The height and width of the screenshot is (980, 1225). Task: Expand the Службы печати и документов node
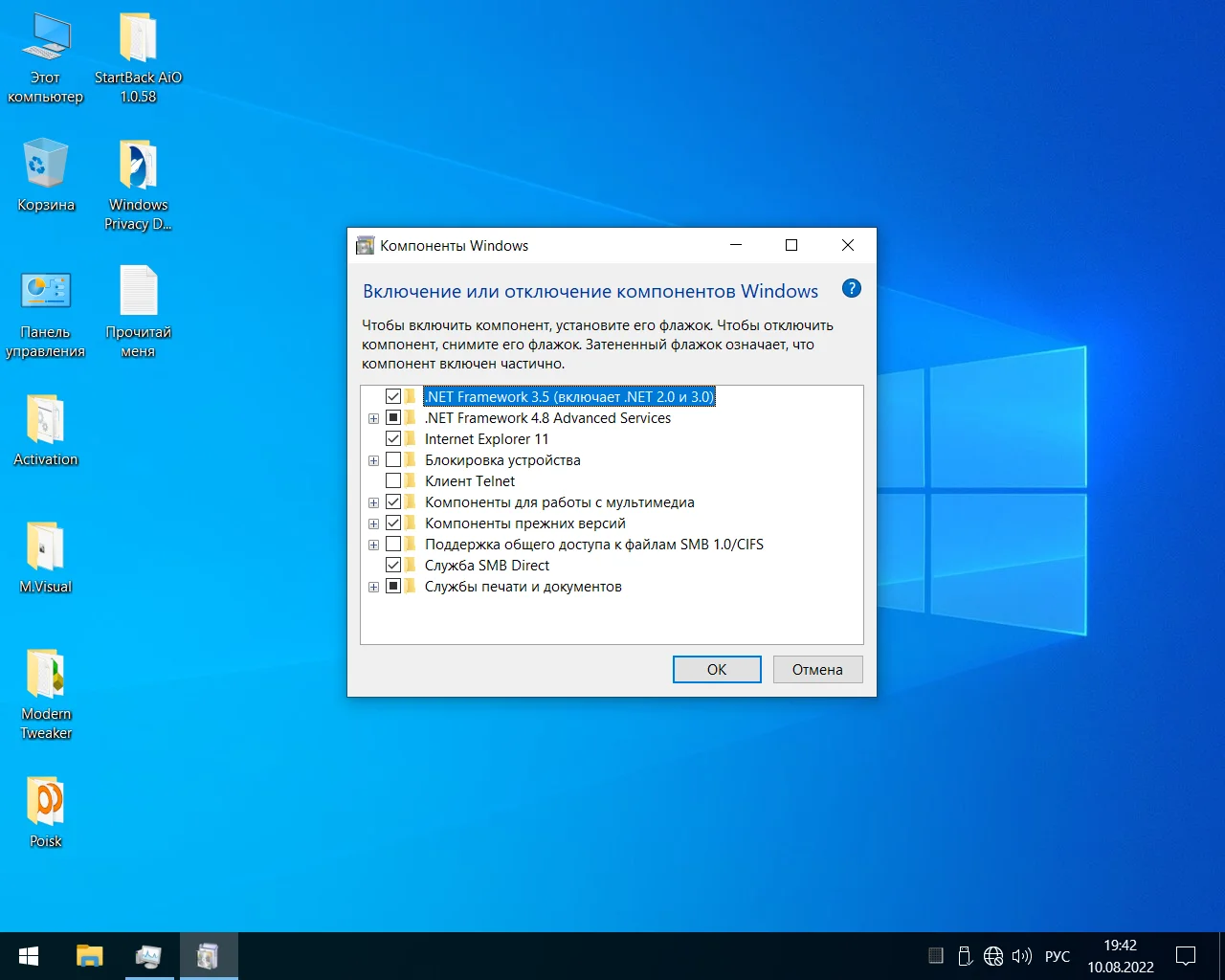[373, 587]
